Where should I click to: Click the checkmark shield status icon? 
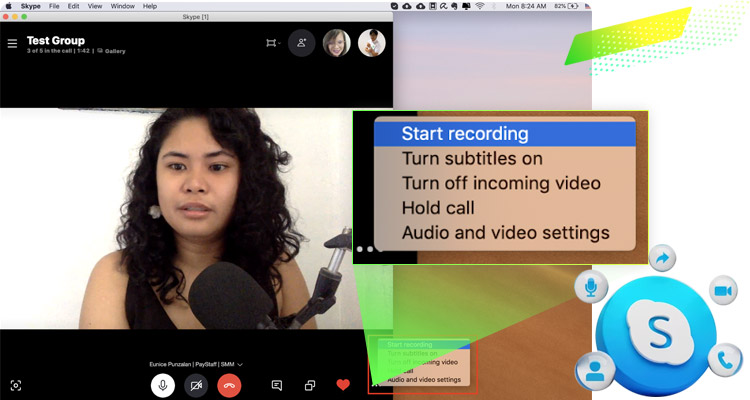395,6
